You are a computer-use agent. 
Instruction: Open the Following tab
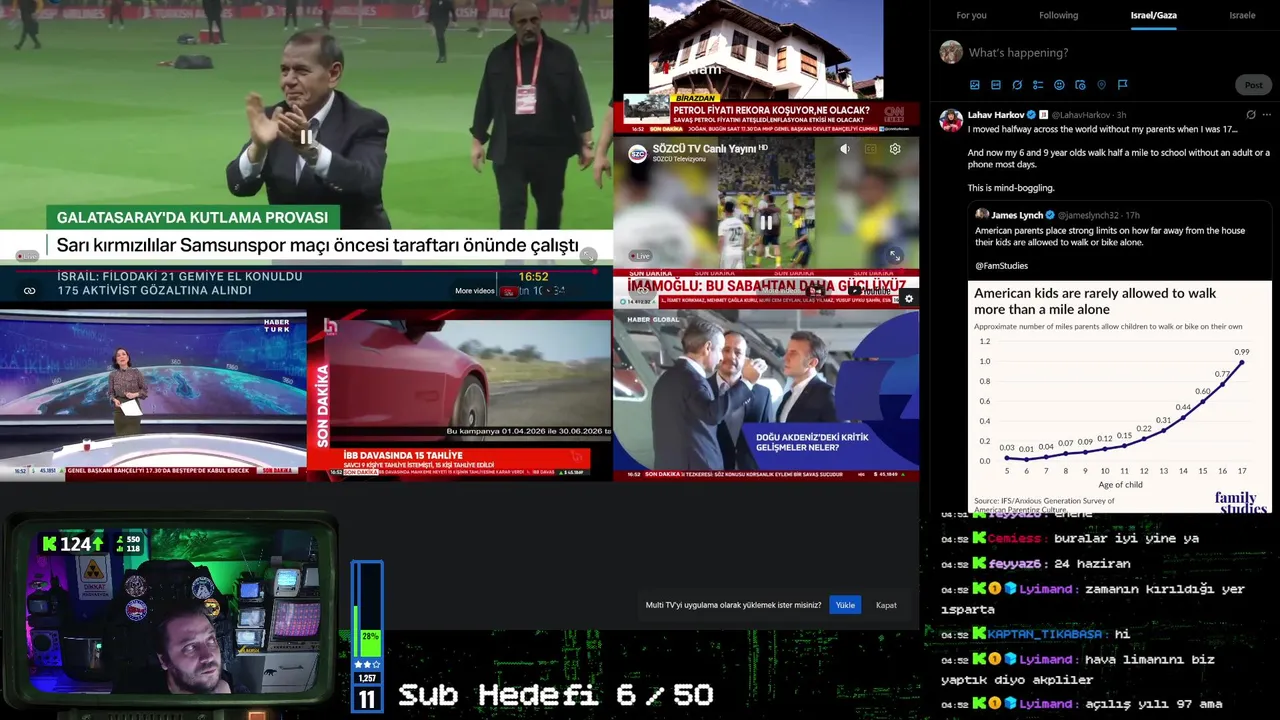(1058, 15)
